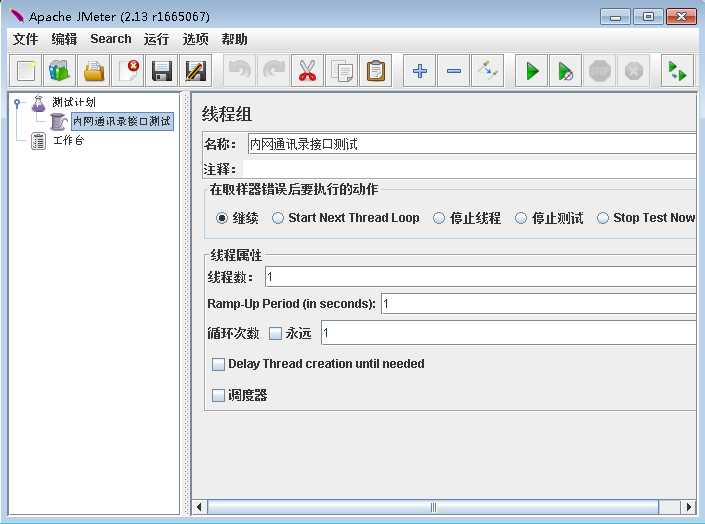Click the horizontal scrollbar thumb
Viewport: 705px width, 524px height.
pos(433,507)
